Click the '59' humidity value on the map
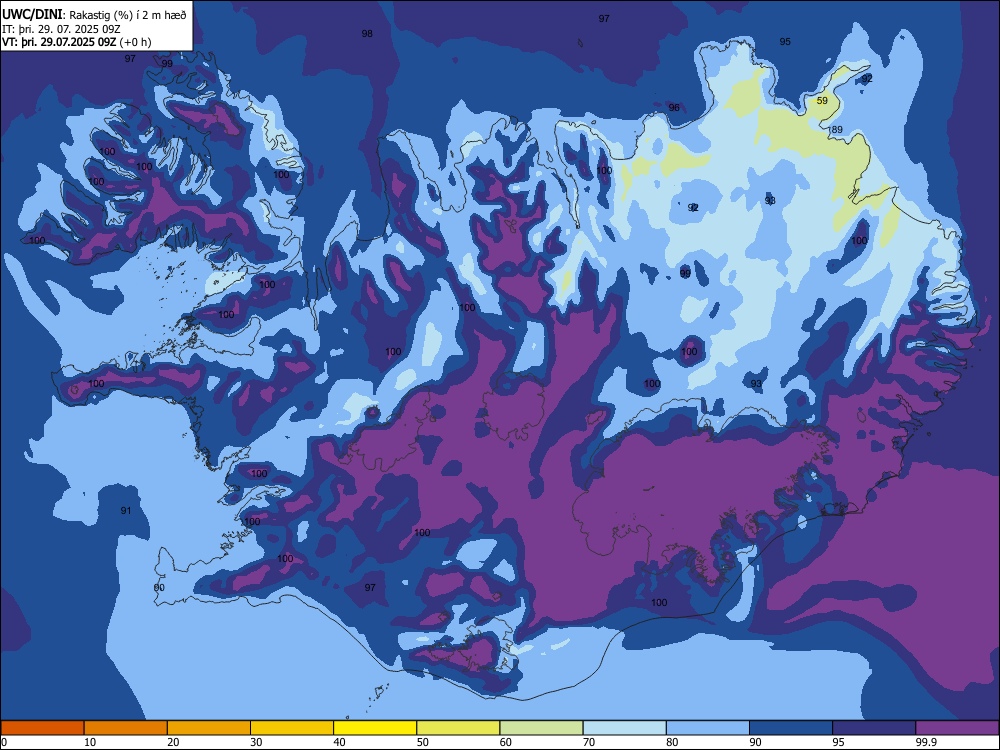The width and height of the screenshot is (1000, 750). coord(822,101)
